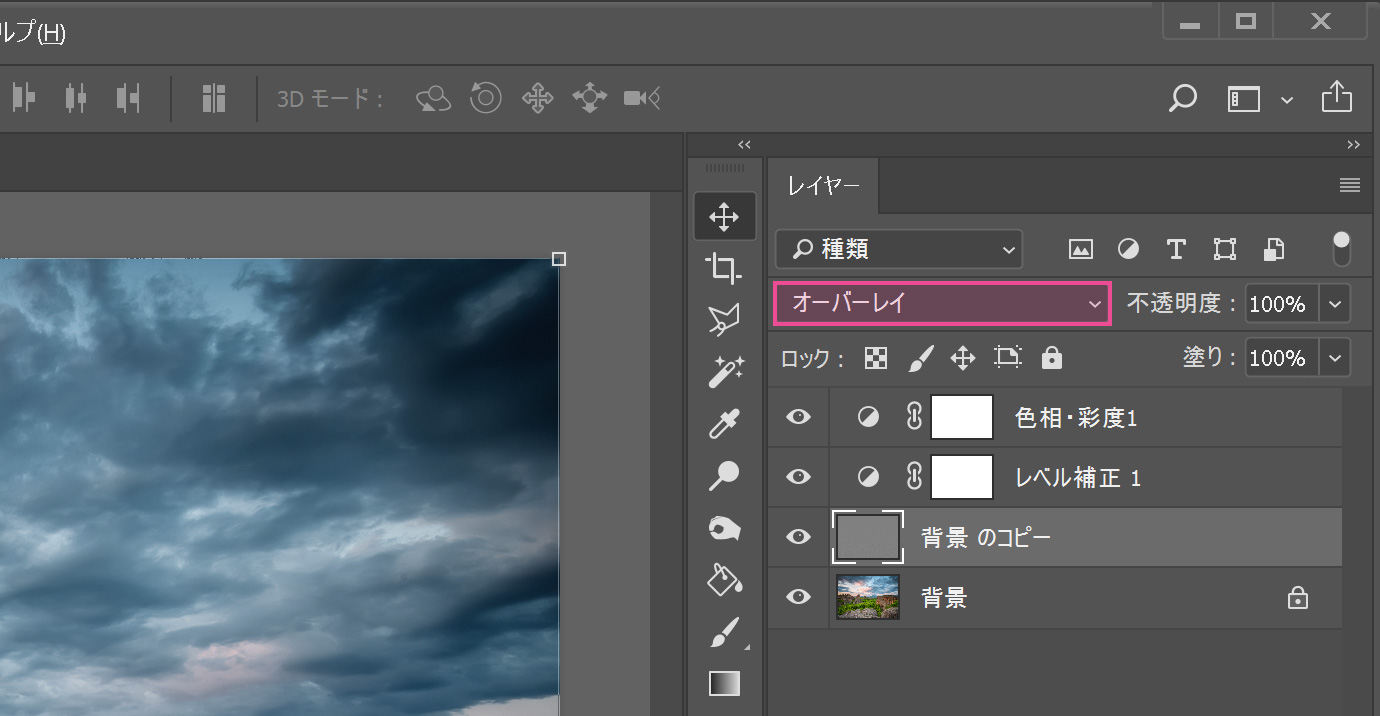Switch to the レイヤー panel tab
1380x716 pixels.
tap(823, 186)
